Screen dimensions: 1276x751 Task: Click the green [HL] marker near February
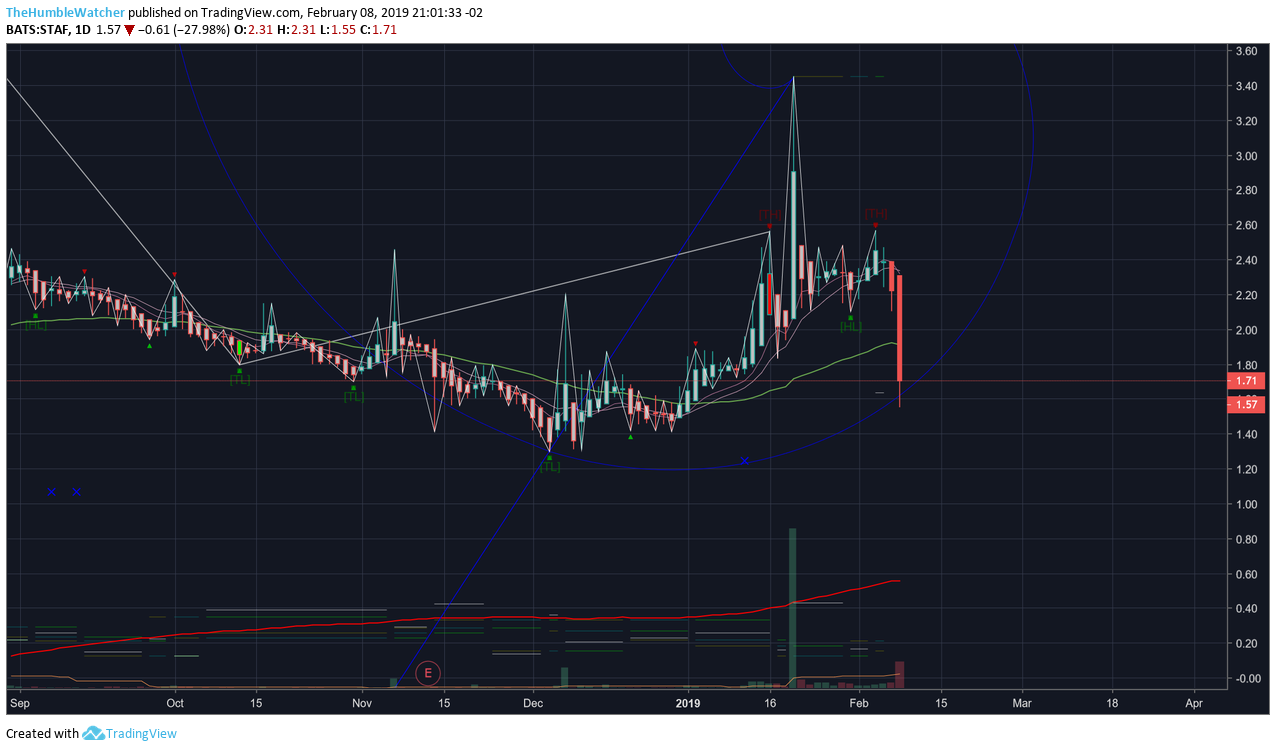pos(851,326)
